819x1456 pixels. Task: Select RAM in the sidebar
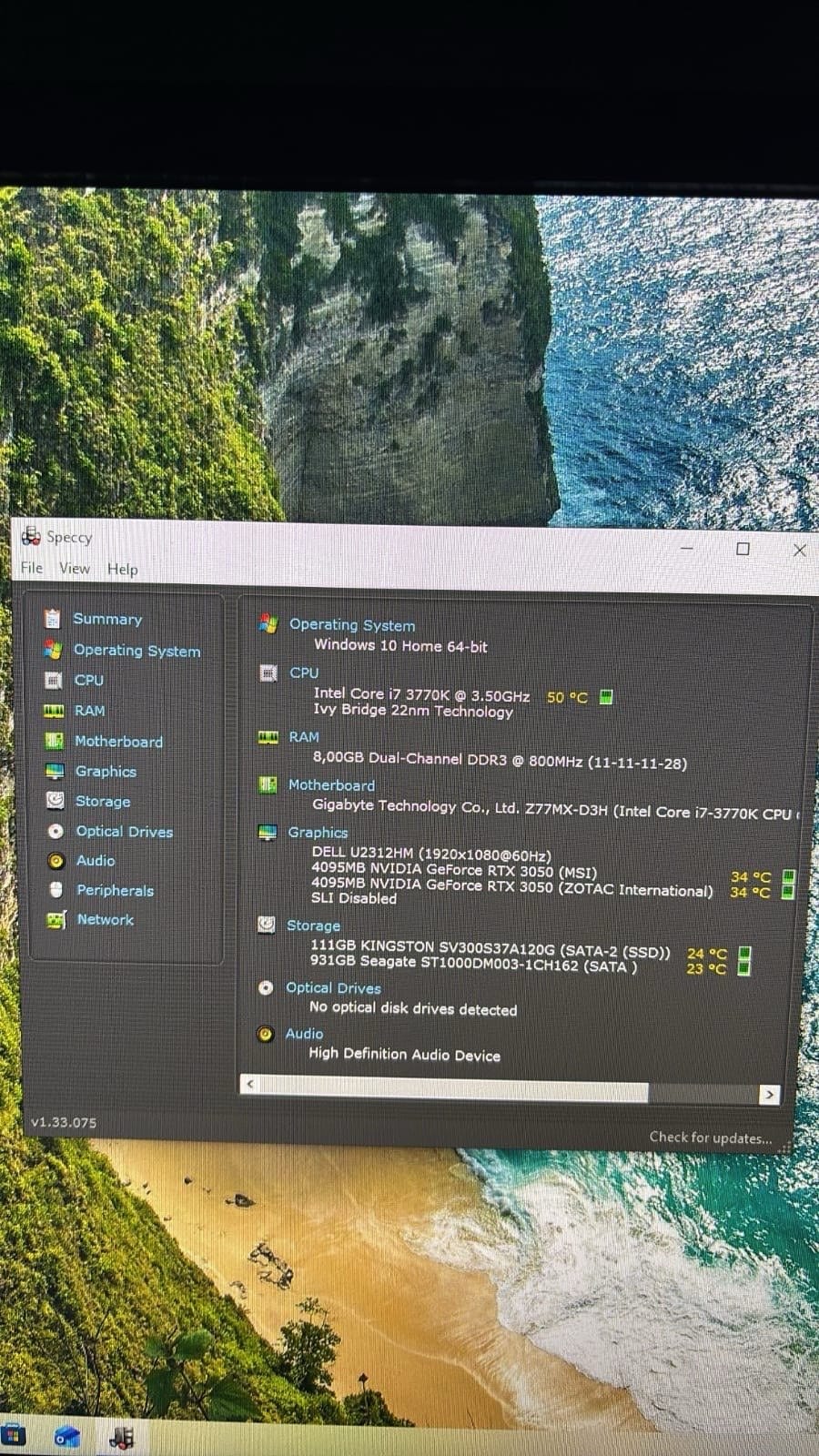pyautogui.click(x=89, y=711)
